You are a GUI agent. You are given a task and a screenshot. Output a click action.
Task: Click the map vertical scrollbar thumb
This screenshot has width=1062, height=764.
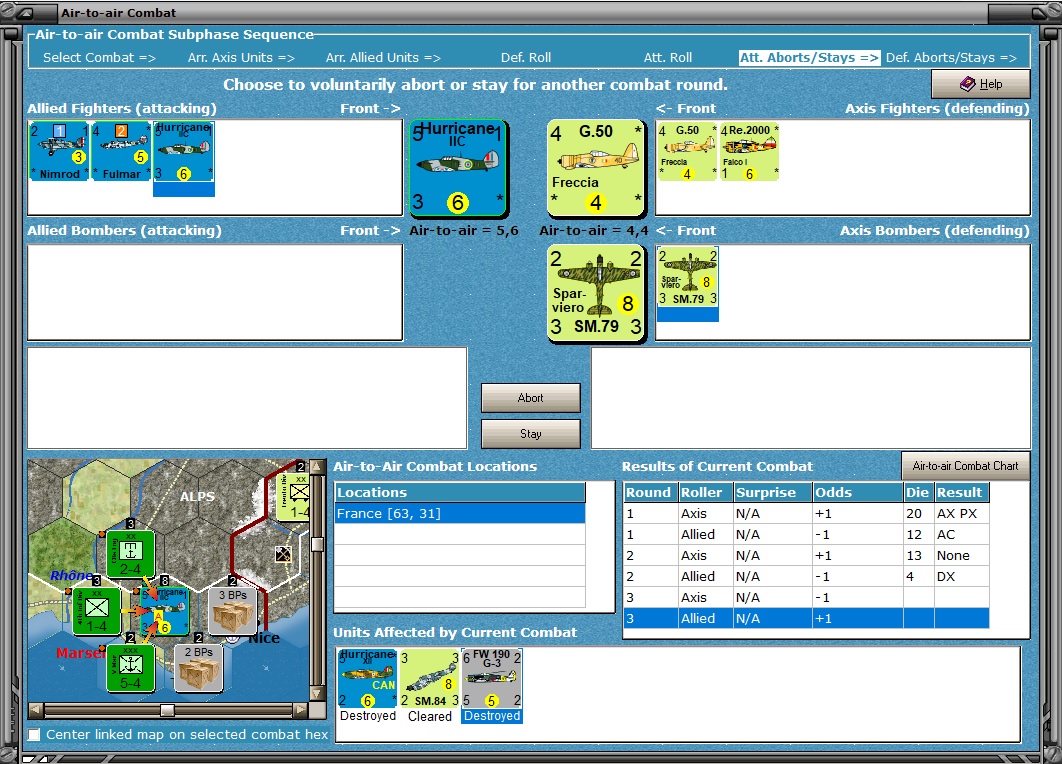tap(317, 545)
